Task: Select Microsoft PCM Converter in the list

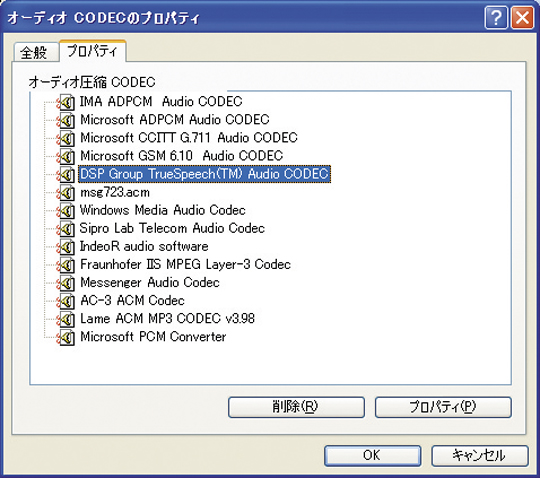Action: click(x=153, y=337)
